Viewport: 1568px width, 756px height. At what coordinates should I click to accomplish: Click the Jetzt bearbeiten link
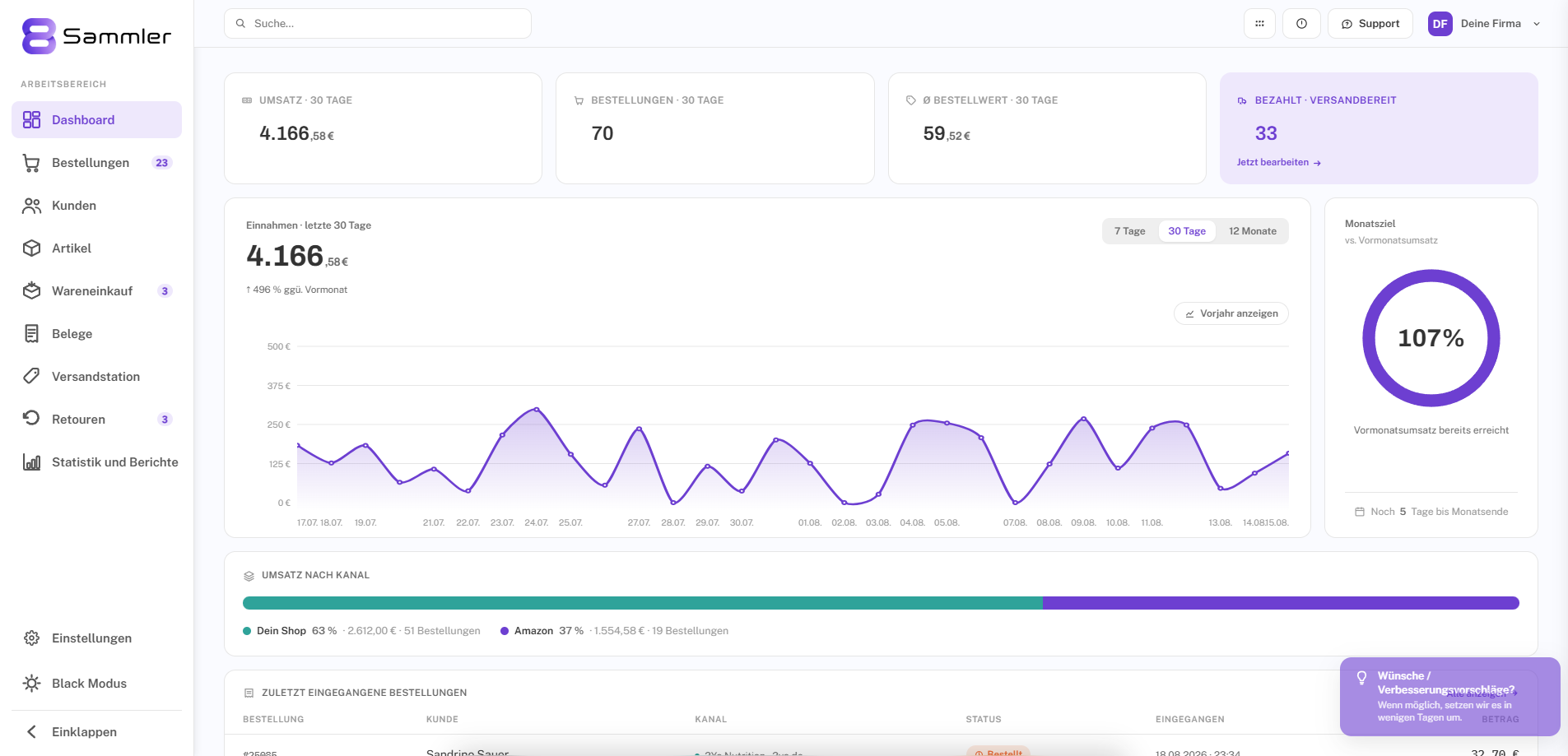click(1278, 163)
